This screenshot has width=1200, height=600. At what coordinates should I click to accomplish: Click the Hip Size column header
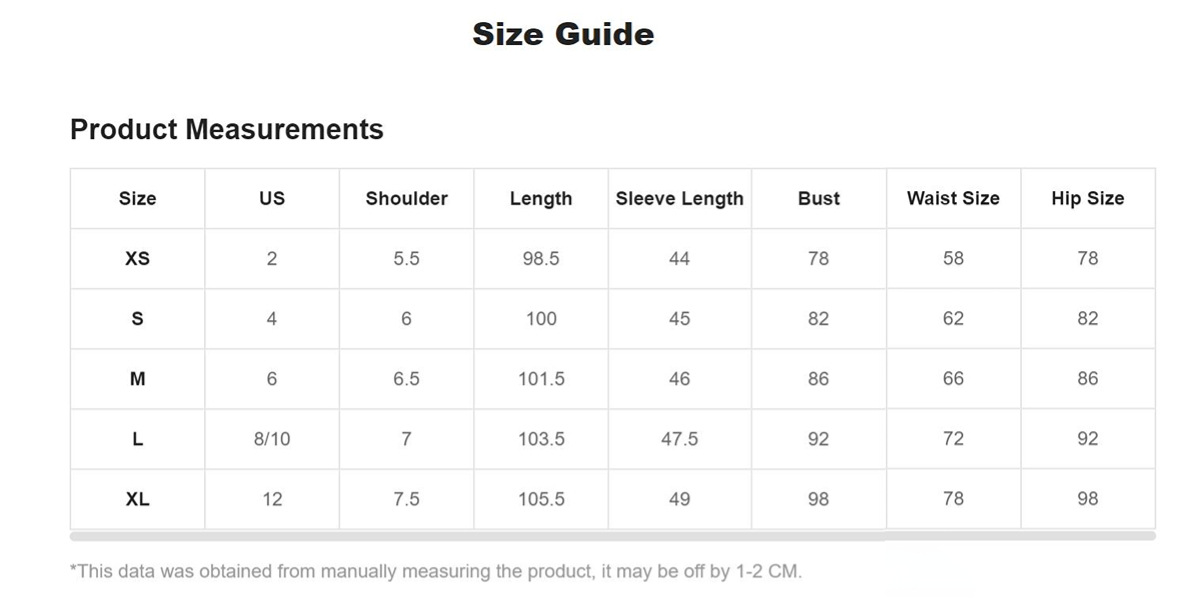(1087, 198)
